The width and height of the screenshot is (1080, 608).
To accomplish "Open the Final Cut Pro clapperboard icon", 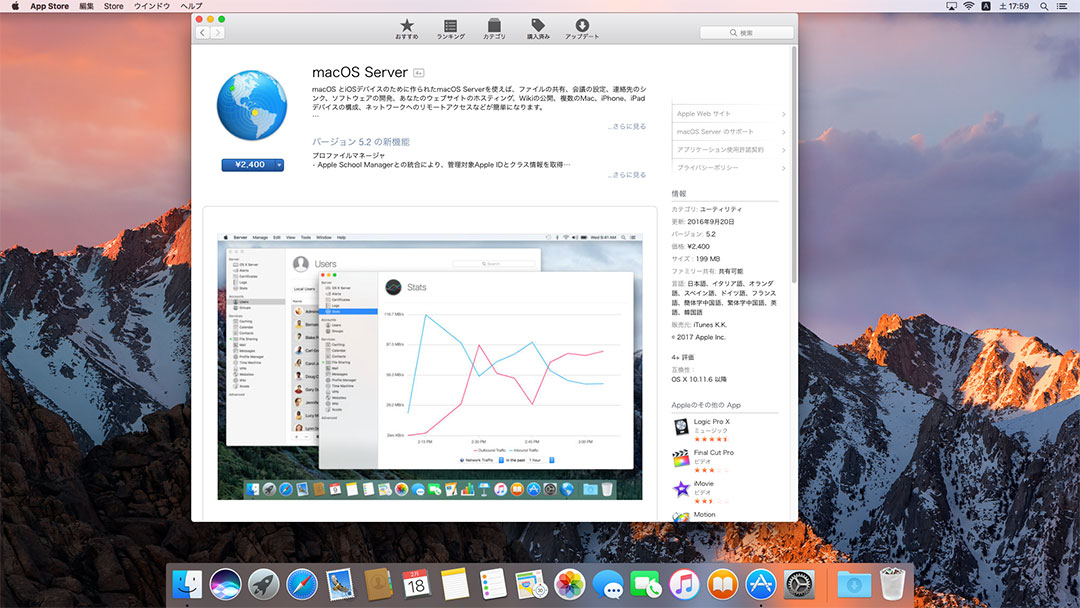I will (x=681, y=459).
